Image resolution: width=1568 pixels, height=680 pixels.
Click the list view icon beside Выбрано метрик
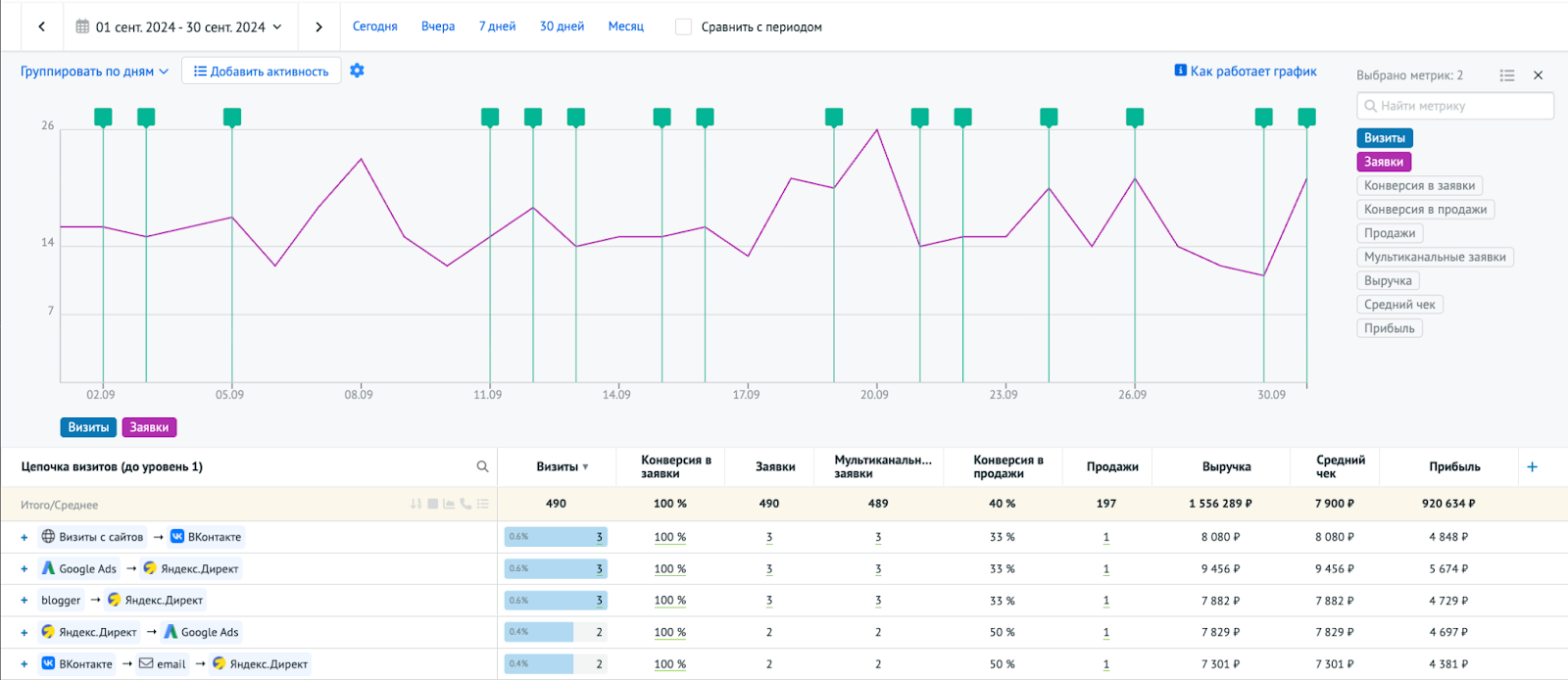[x=1507, y=75]
